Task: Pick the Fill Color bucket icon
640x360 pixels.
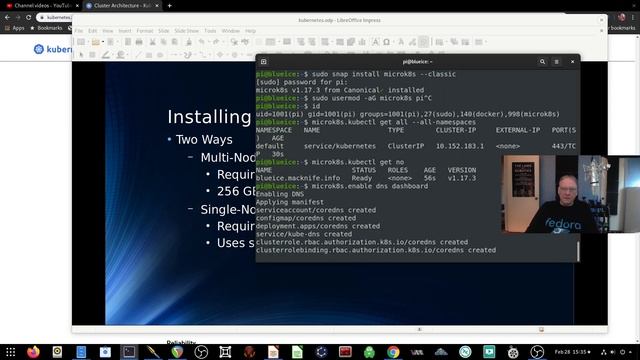Action: coord(120,55)
